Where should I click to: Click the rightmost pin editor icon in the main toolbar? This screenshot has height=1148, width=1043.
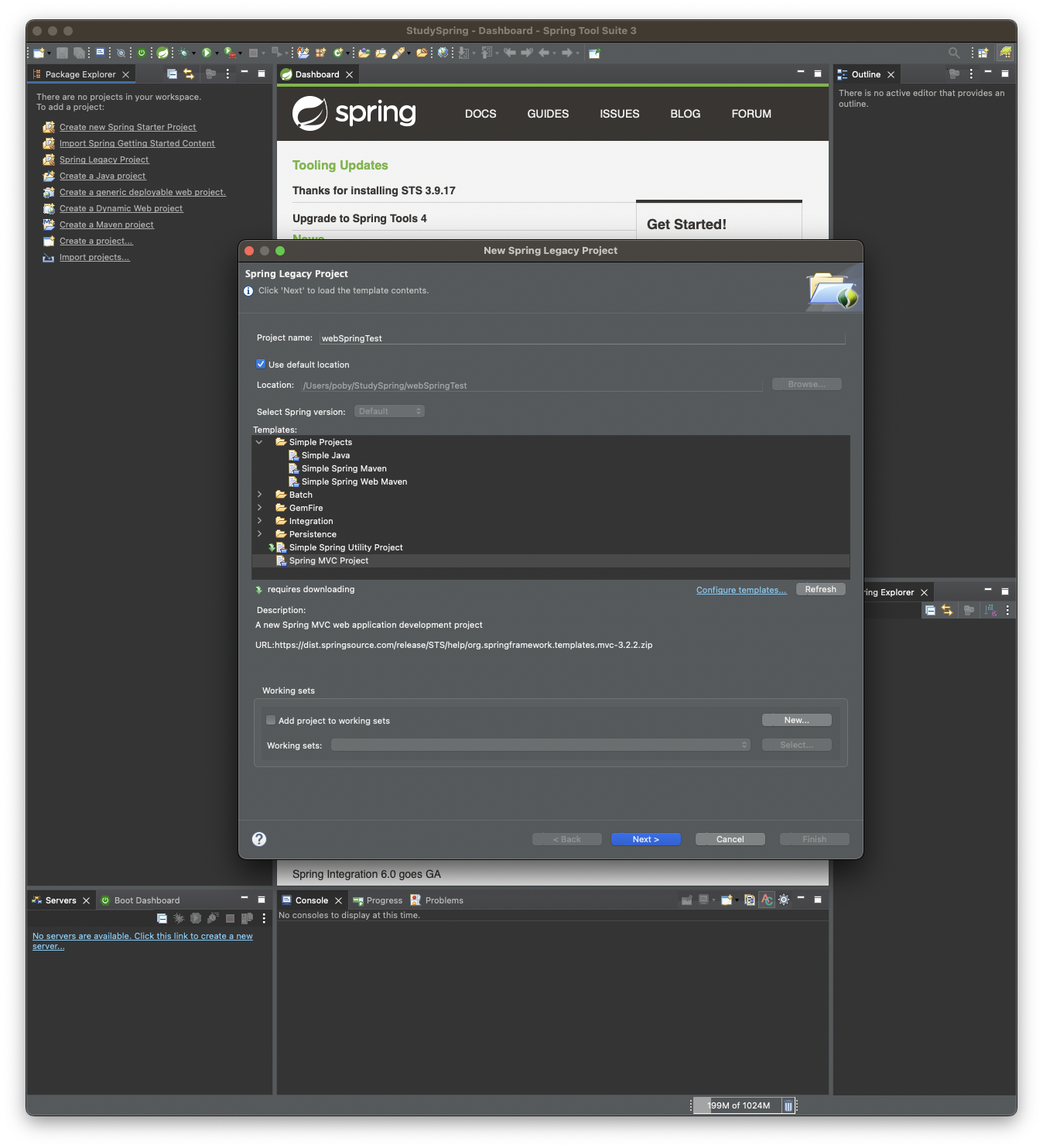pyautogui.click(x=594, y=53)
